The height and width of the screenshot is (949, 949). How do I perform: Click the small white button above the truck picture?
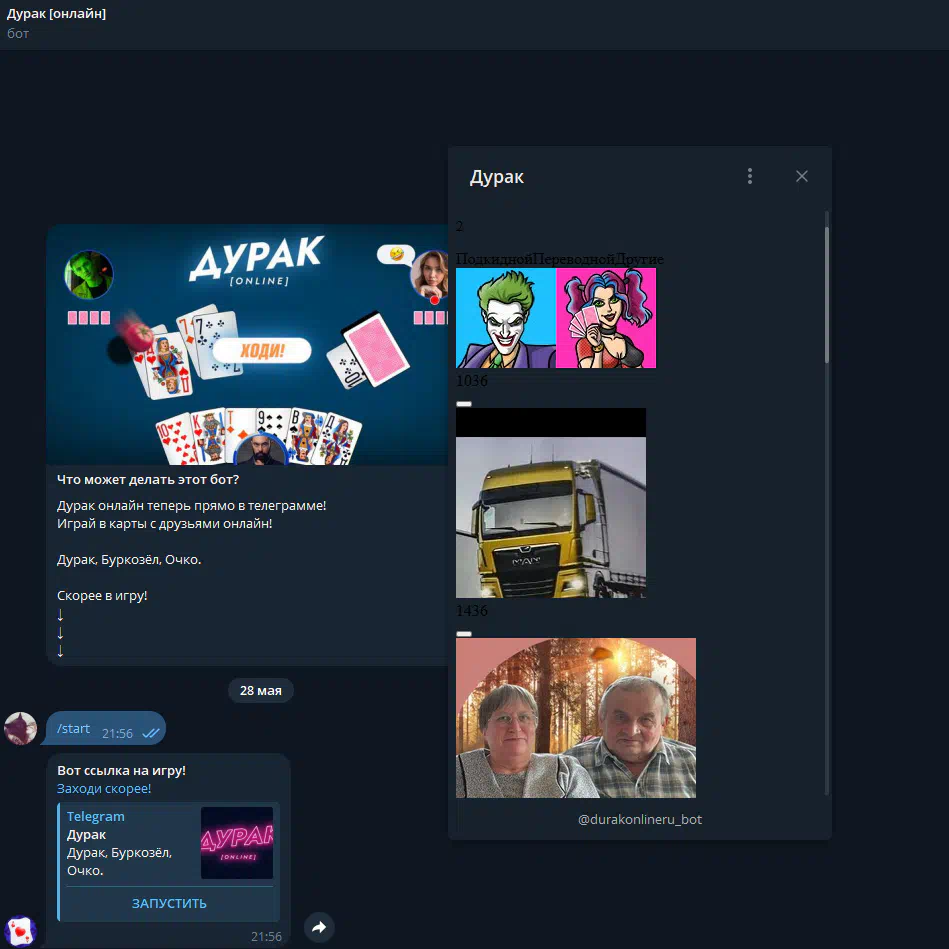click(464, 404)
